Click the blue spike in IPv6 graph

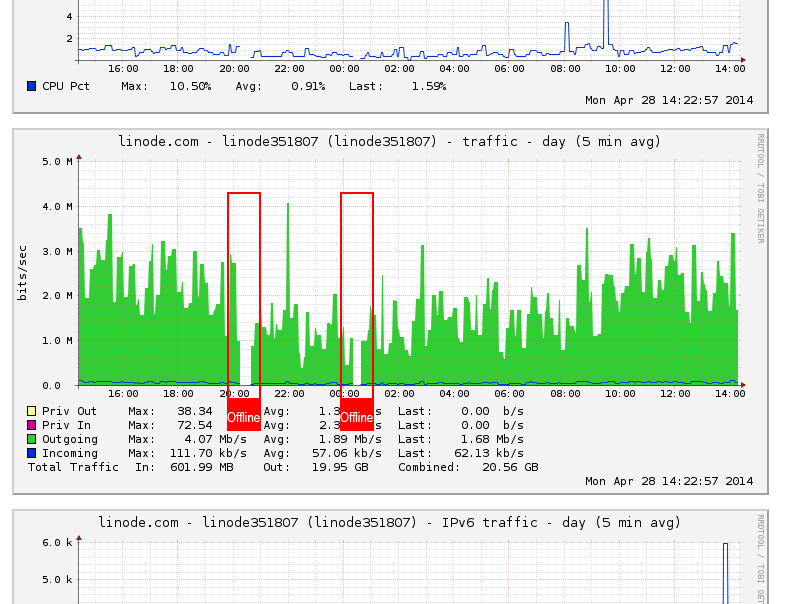[x=725, y=572]
